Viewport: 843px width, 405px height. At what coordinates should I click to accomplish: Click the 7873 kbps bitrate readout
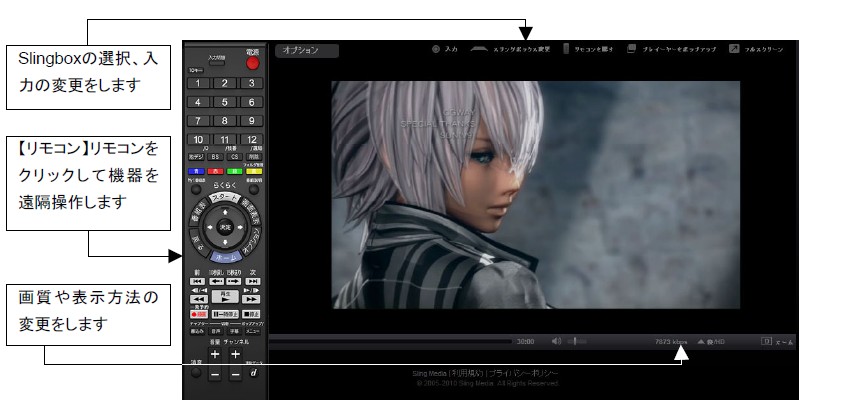pos(671,342)
